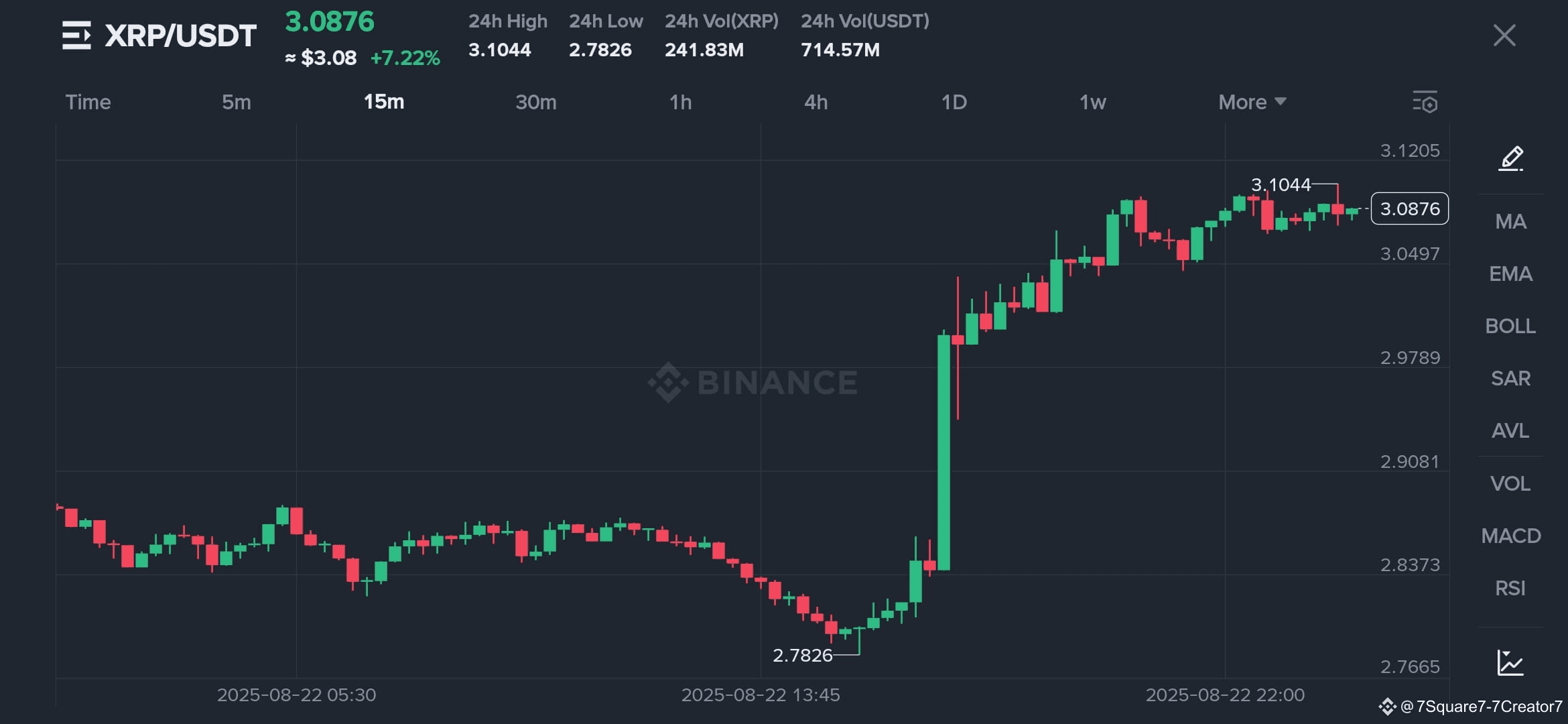Select the Time line view tab
Screen dimensions: 1568x724
pyautogui.click(x=88, y=102)
